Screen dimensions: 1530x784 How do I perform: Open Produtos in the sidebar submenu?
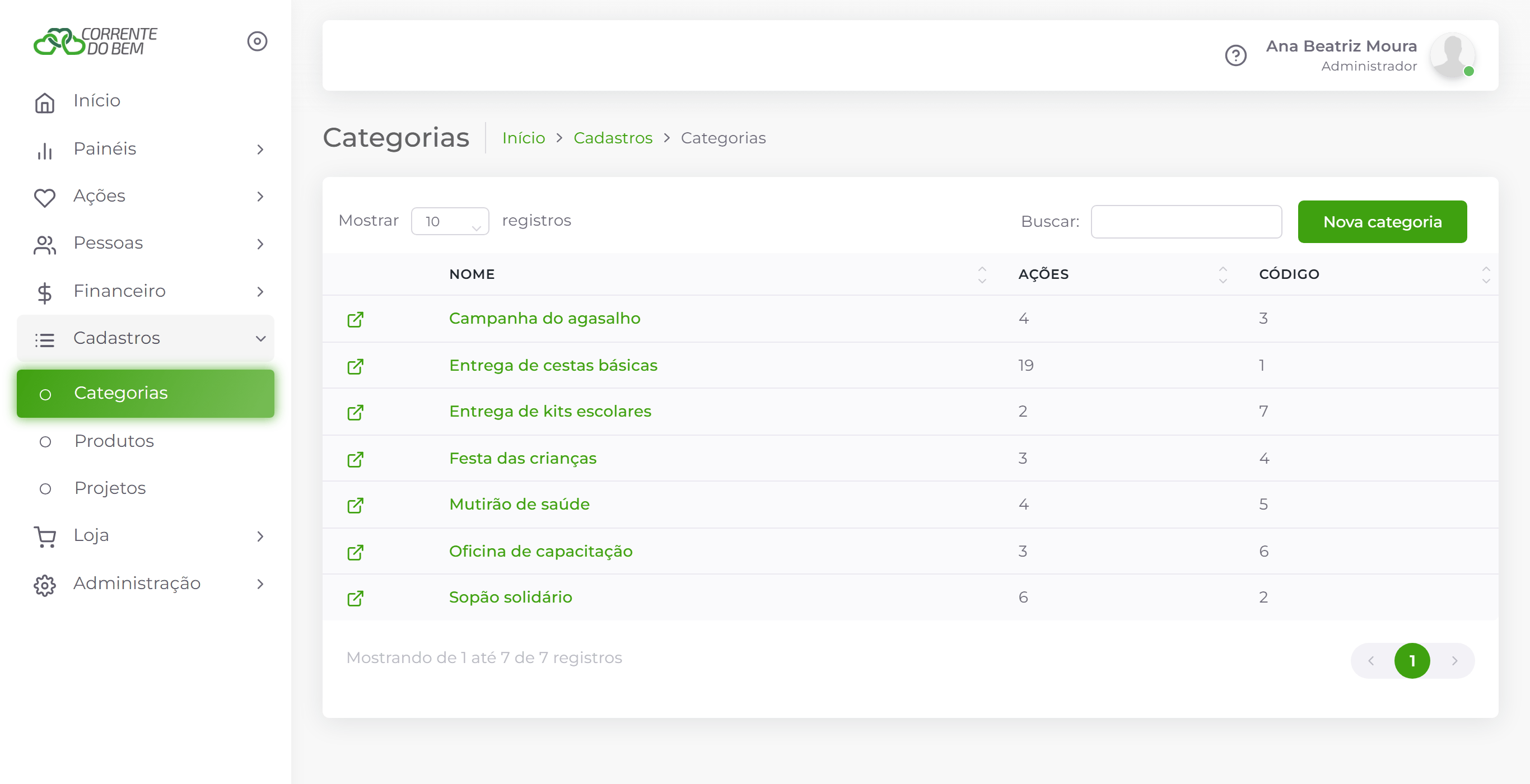[x=114, y=441]
